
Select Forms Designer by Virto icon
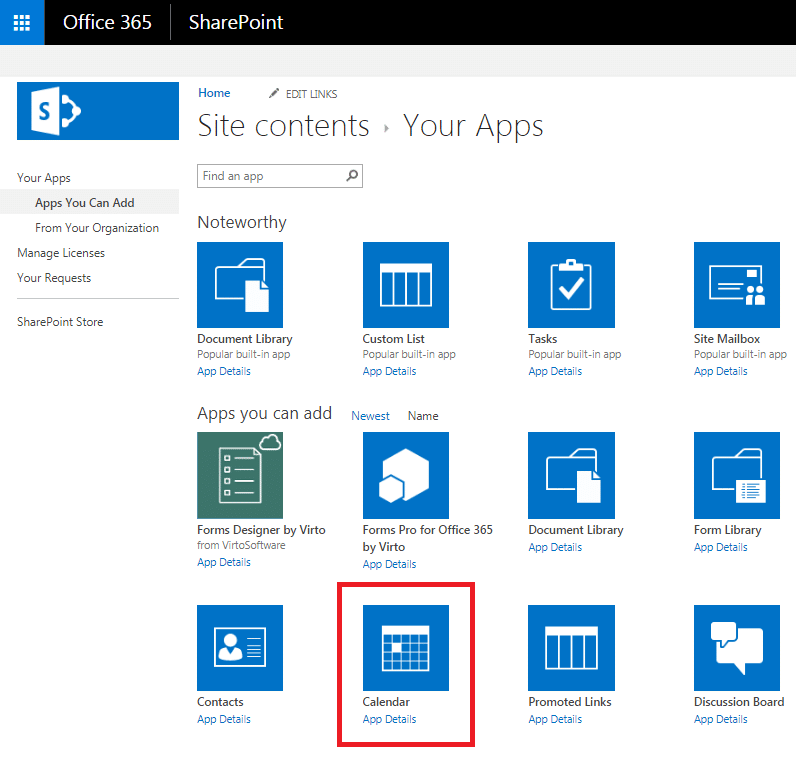(240, 475)
